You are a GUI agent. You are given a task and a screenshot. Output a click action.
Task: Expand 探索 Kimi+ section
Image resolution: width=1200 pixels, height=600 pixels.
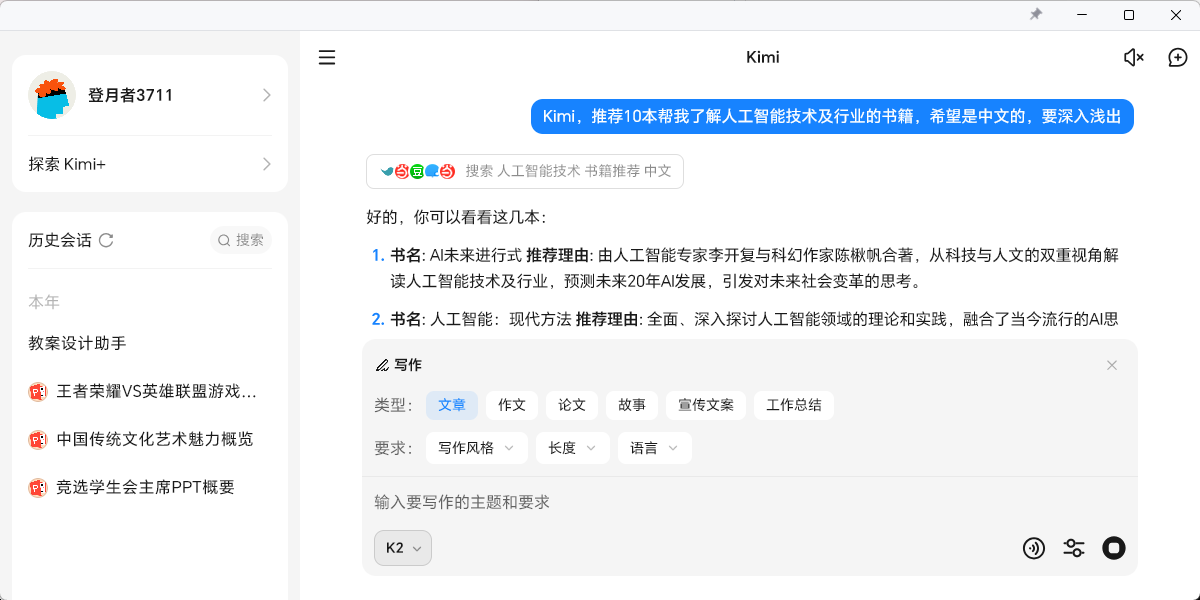pyautogui.click(x=148, y=163)
